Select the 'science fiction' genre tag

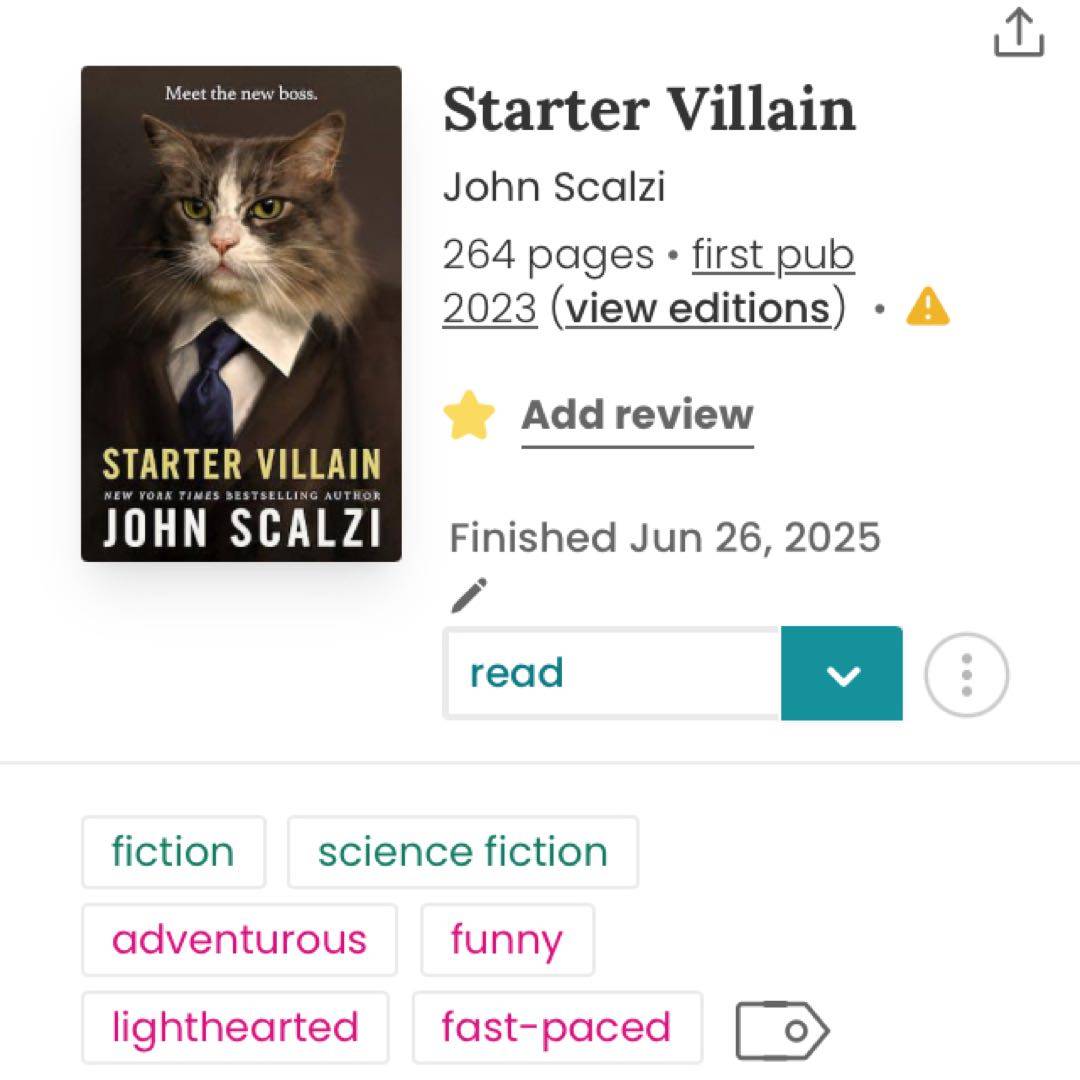click(x=462, y=852)
